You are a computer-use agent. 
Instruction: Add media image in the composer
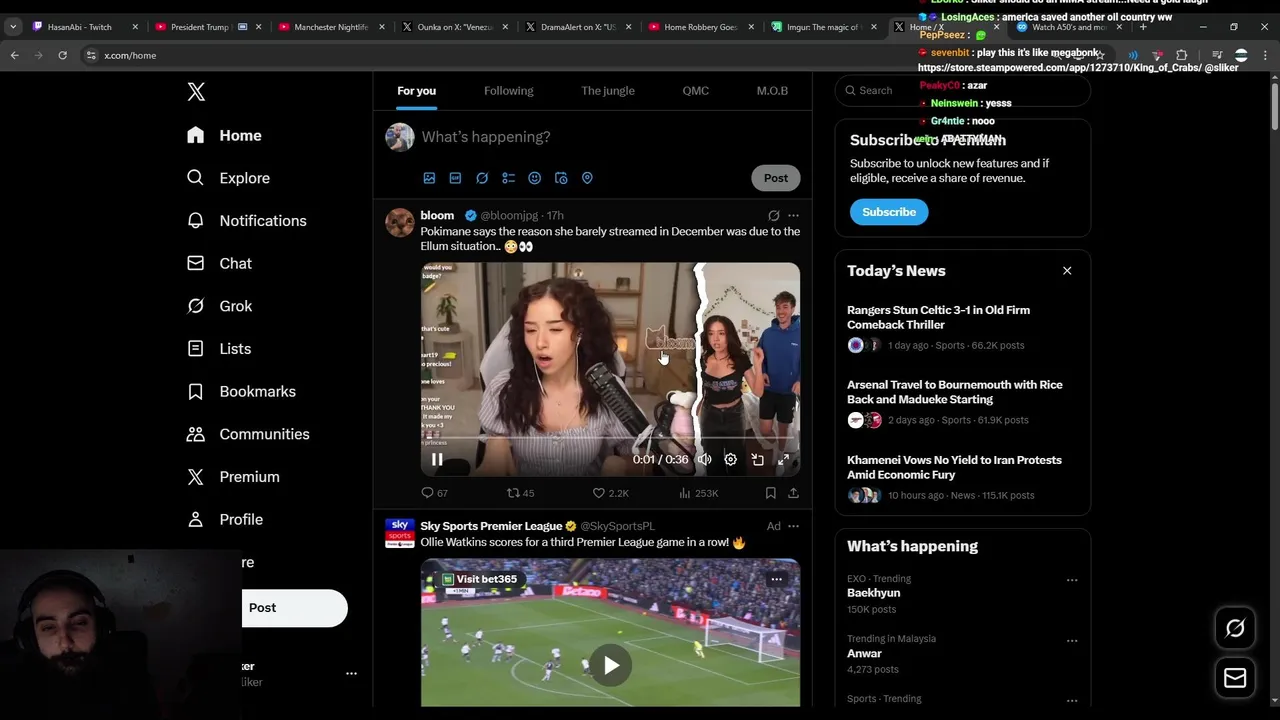tap(429, 178)
